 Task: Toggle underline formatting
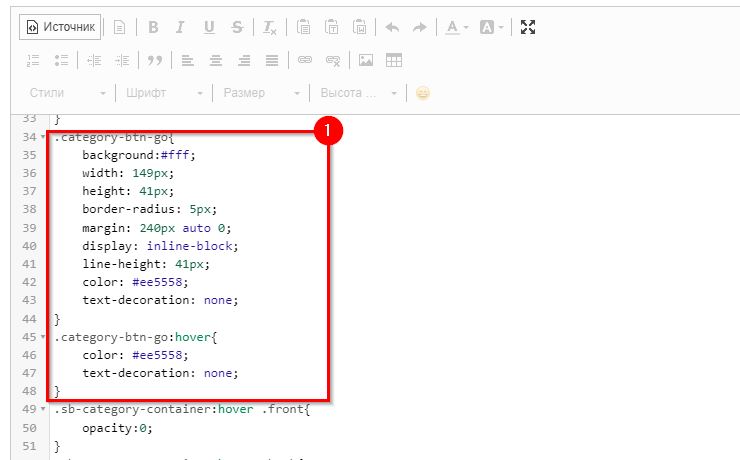pyautogui.click(x=208, y=28)
